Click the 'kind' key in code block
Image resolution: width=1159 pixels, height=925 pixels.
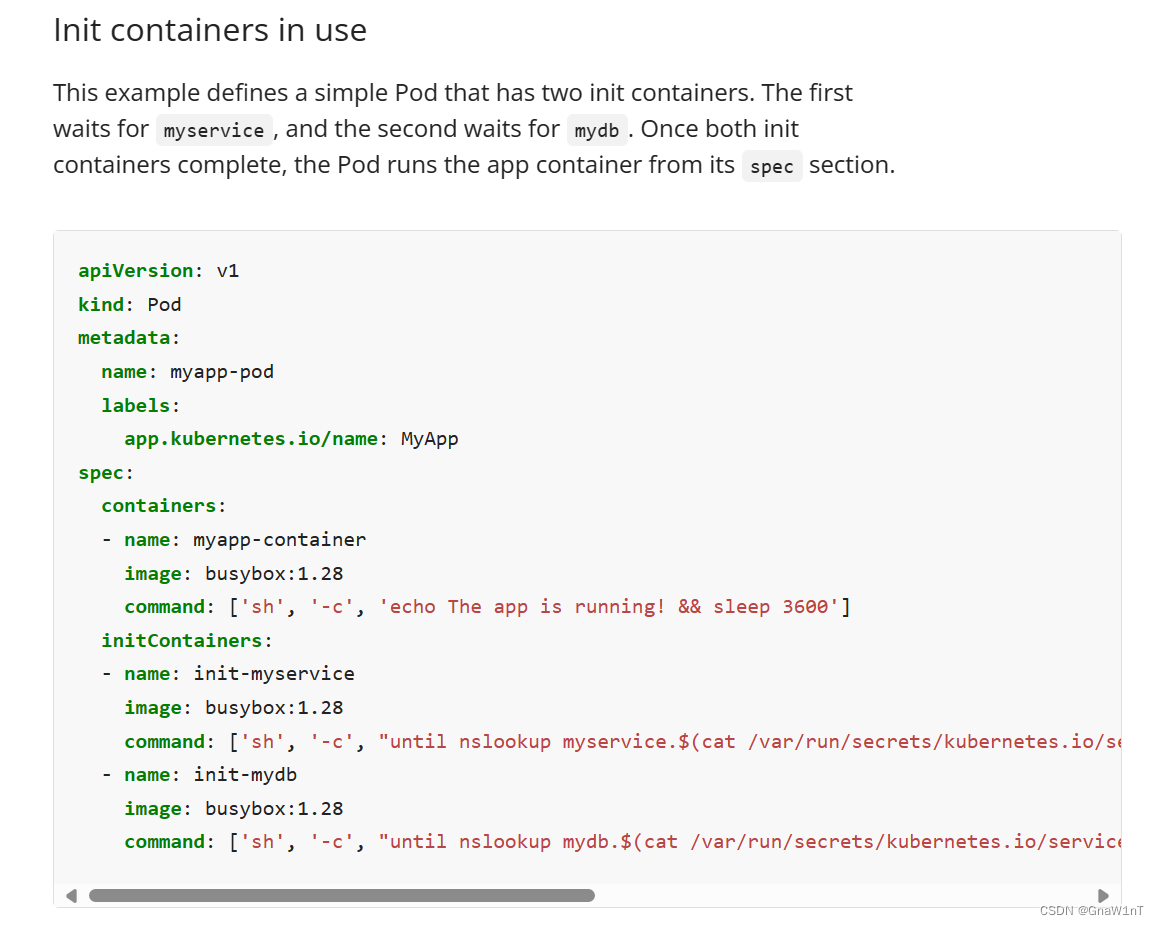[x=101, y=305]
